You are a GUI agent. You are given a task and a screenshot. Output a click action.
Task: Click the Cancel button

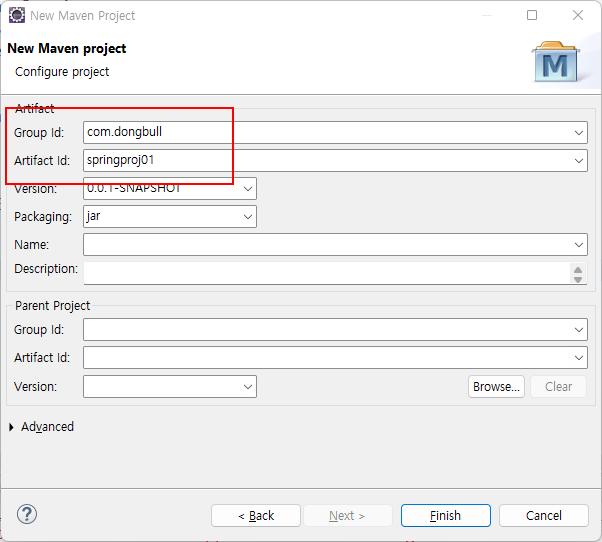click(544, 516)
